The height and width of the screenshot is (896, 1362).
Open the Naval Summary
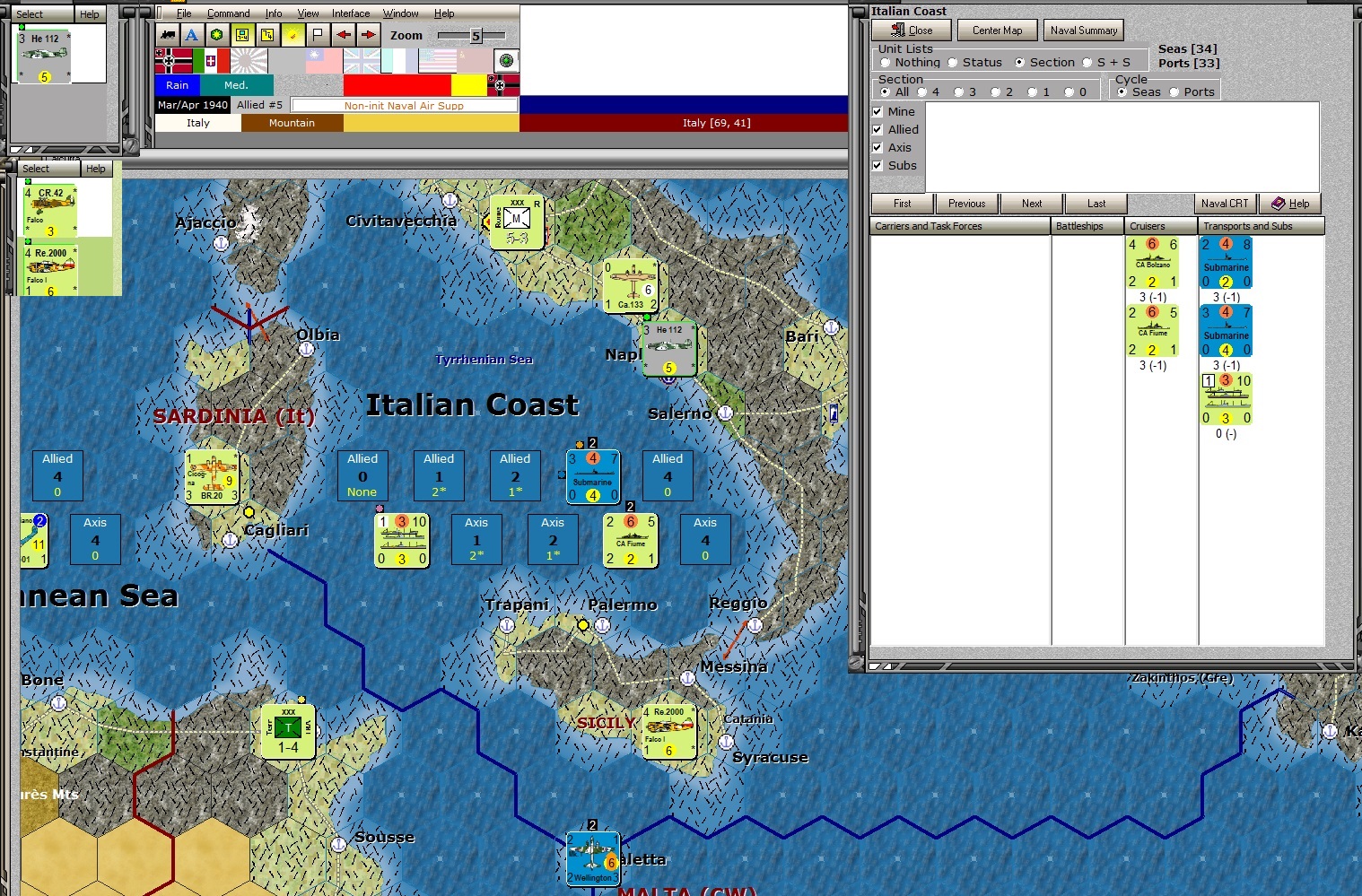(x=1083, y=30)
